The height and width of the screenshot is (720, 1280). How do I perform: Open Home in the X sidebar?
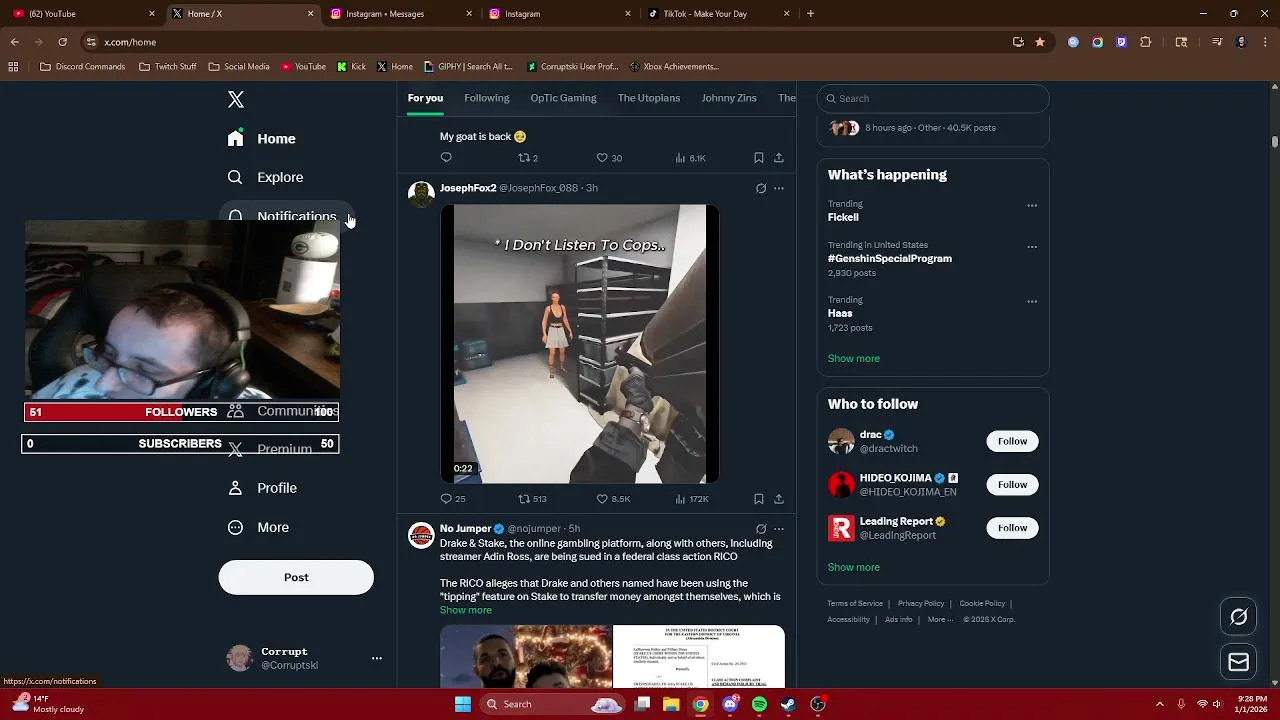pos(262,138)
